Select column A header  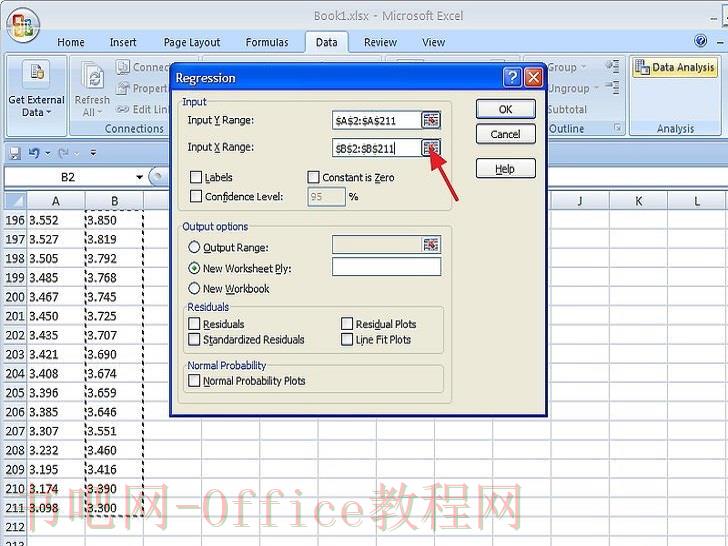pyautogui.click(x=56, y=201)
